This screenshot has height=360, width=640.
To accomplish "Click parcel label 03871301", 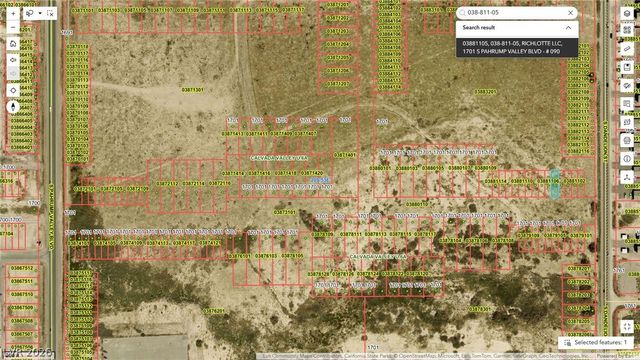I will [193, 89].
